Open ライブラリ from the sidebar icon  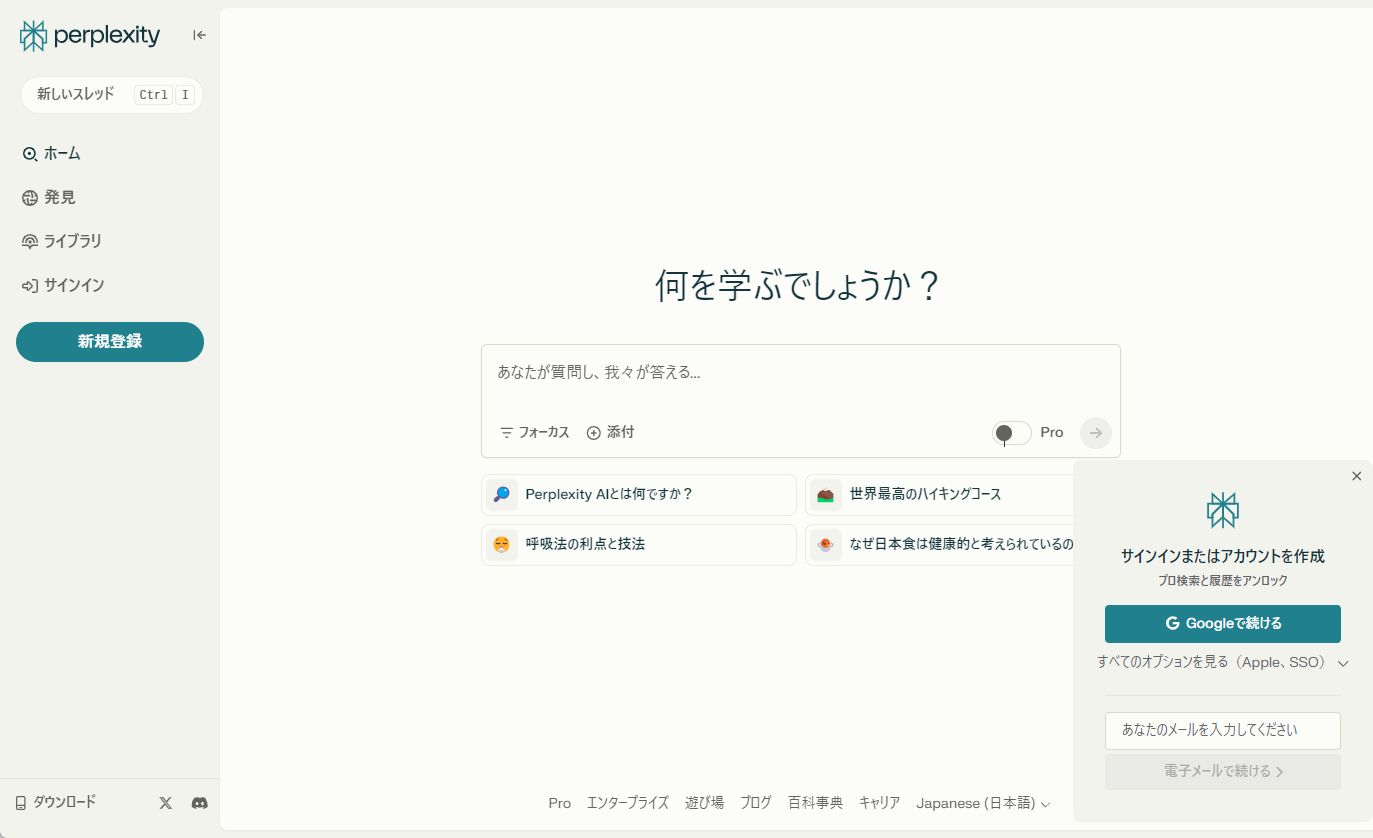click(x=29, y=241)
